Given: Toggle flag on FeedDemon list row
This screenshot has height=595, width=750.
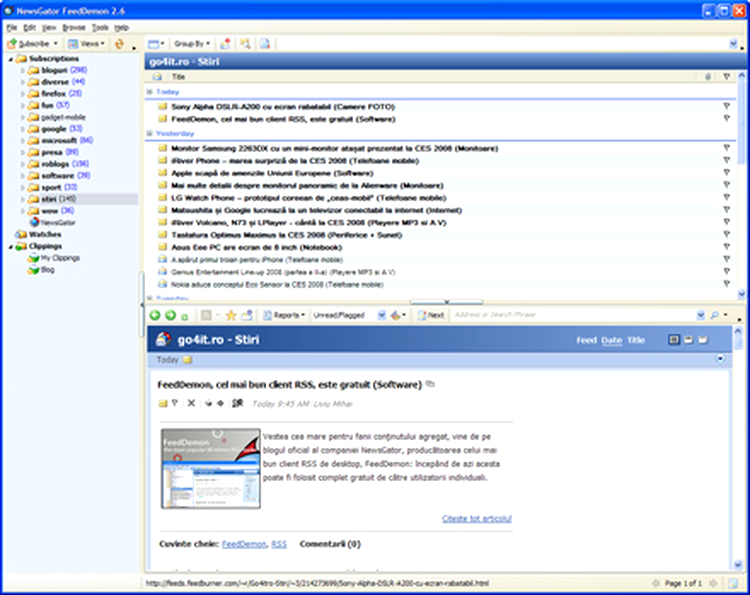Looking at the screenshot, I should coord(727,119).
